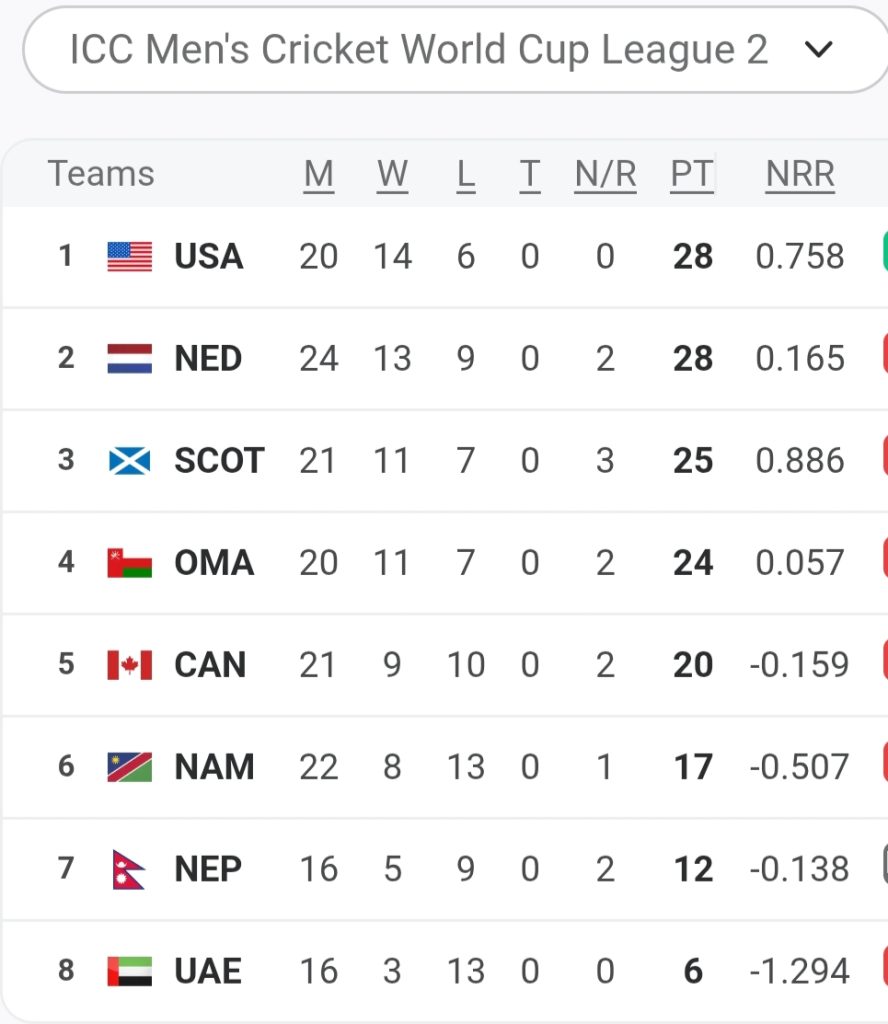
Task: Click the L losses column header
Action: [465, 174]
